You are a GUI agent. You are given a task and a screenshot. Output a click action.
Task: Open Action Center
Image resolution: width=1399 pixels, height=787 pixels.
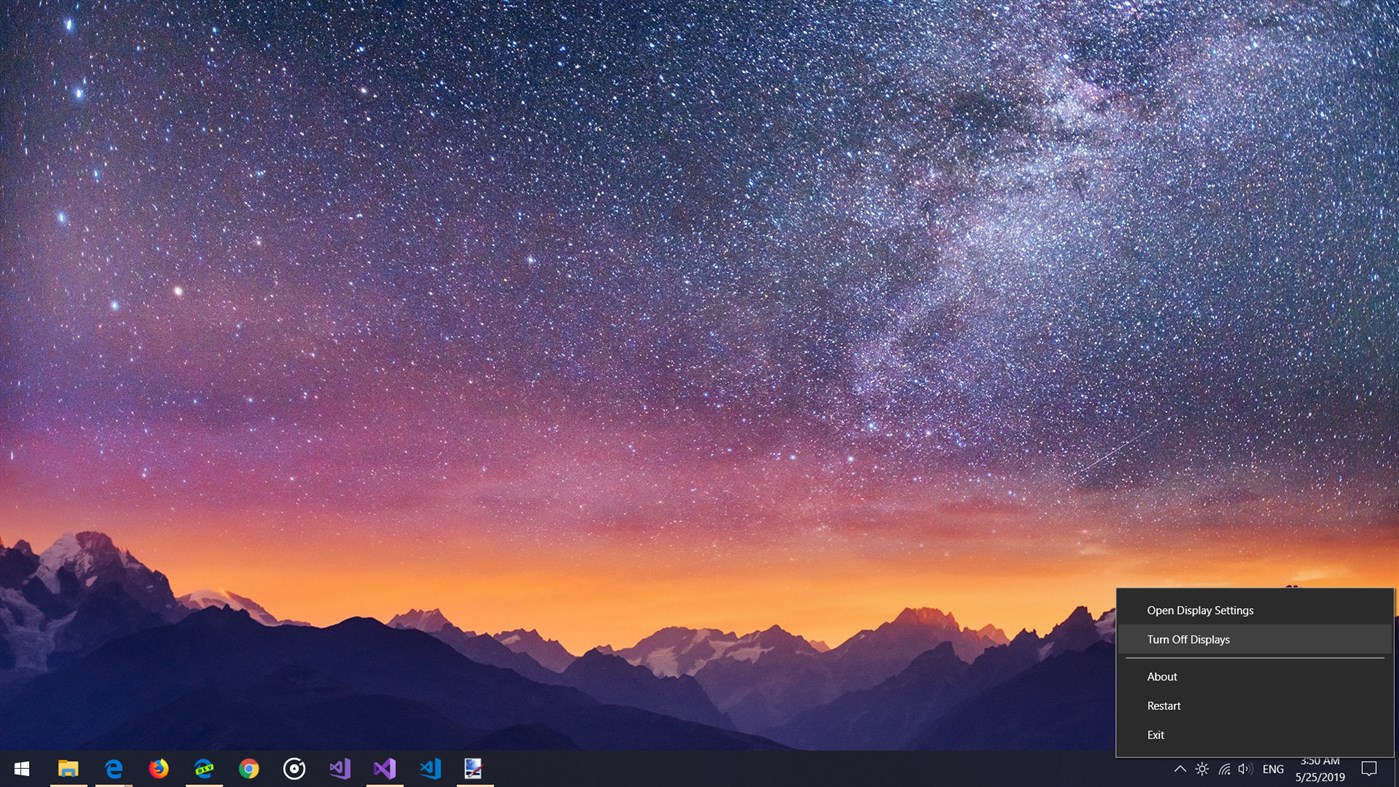[x=1369, y=768]
